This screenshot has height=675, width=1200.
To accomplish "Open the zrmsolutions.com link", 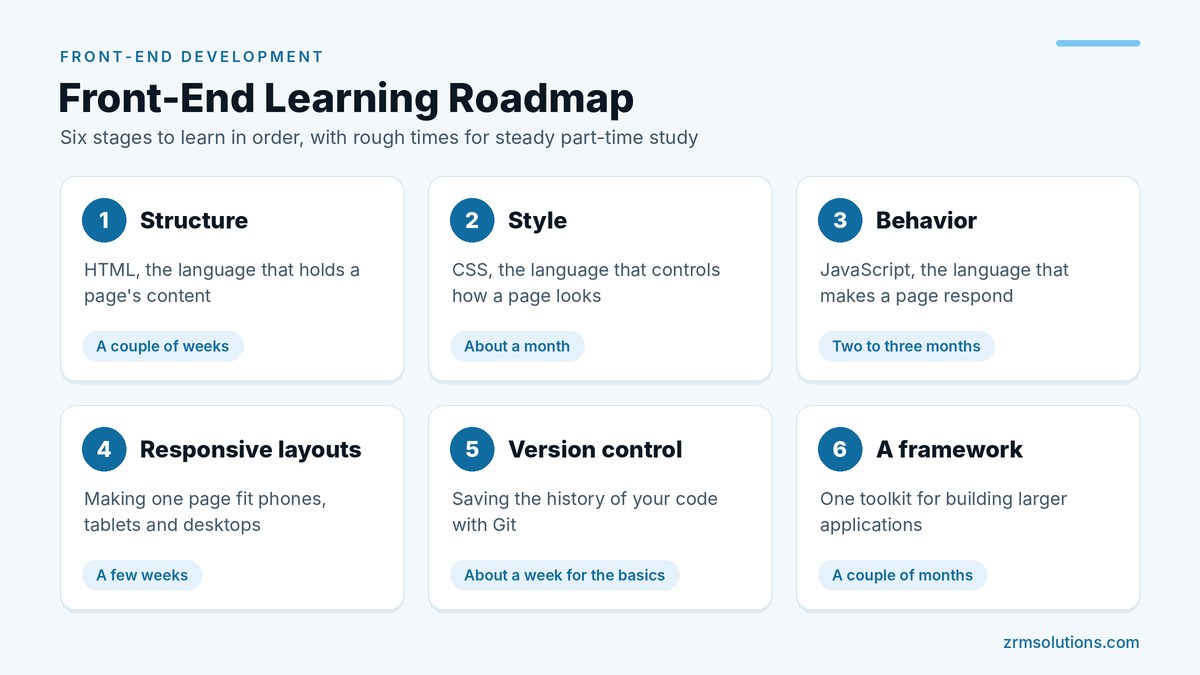I will pos(1071,642).
